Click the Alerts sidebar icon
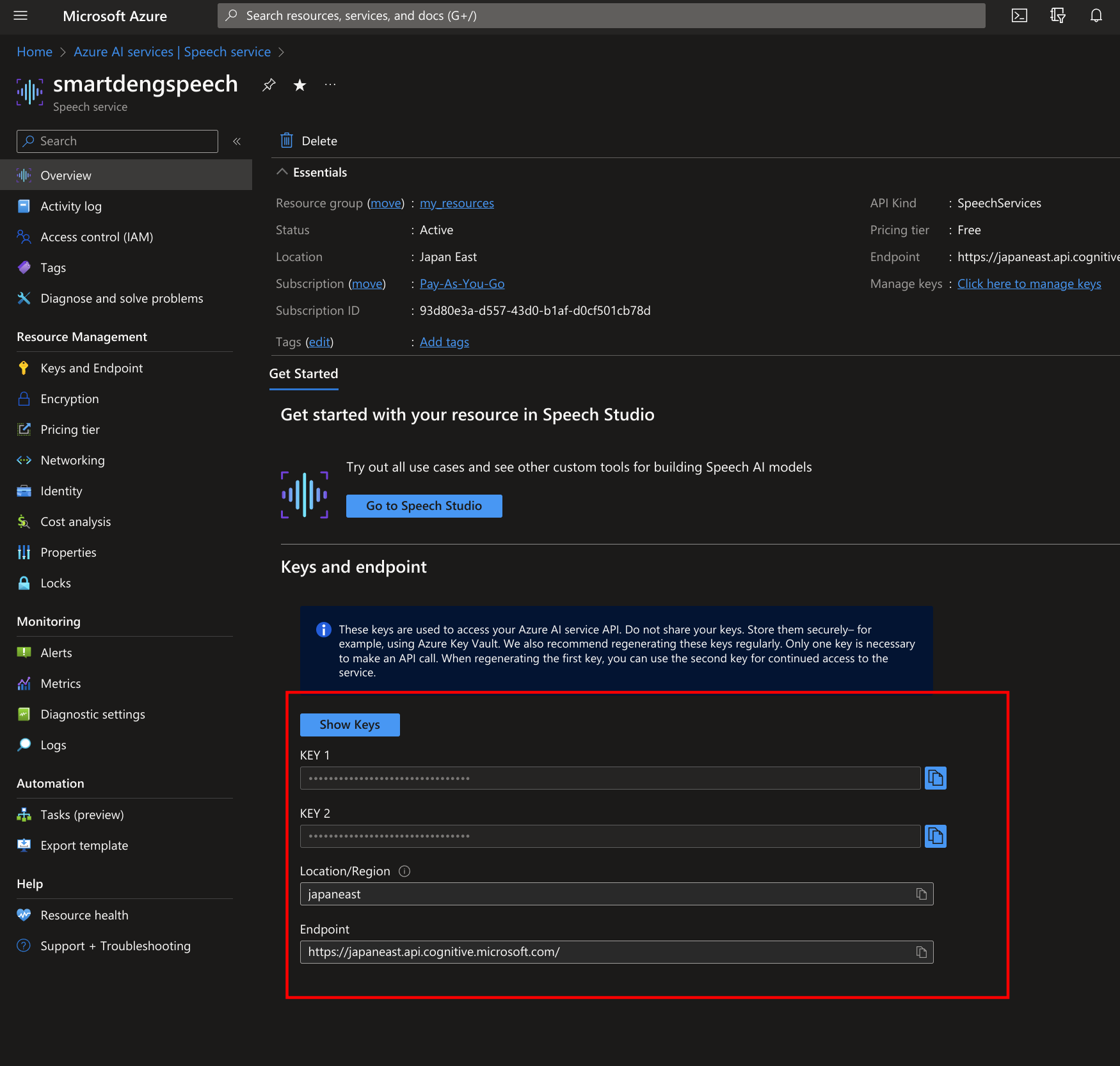1120x1066 pixels. click(x=24, y=653)
